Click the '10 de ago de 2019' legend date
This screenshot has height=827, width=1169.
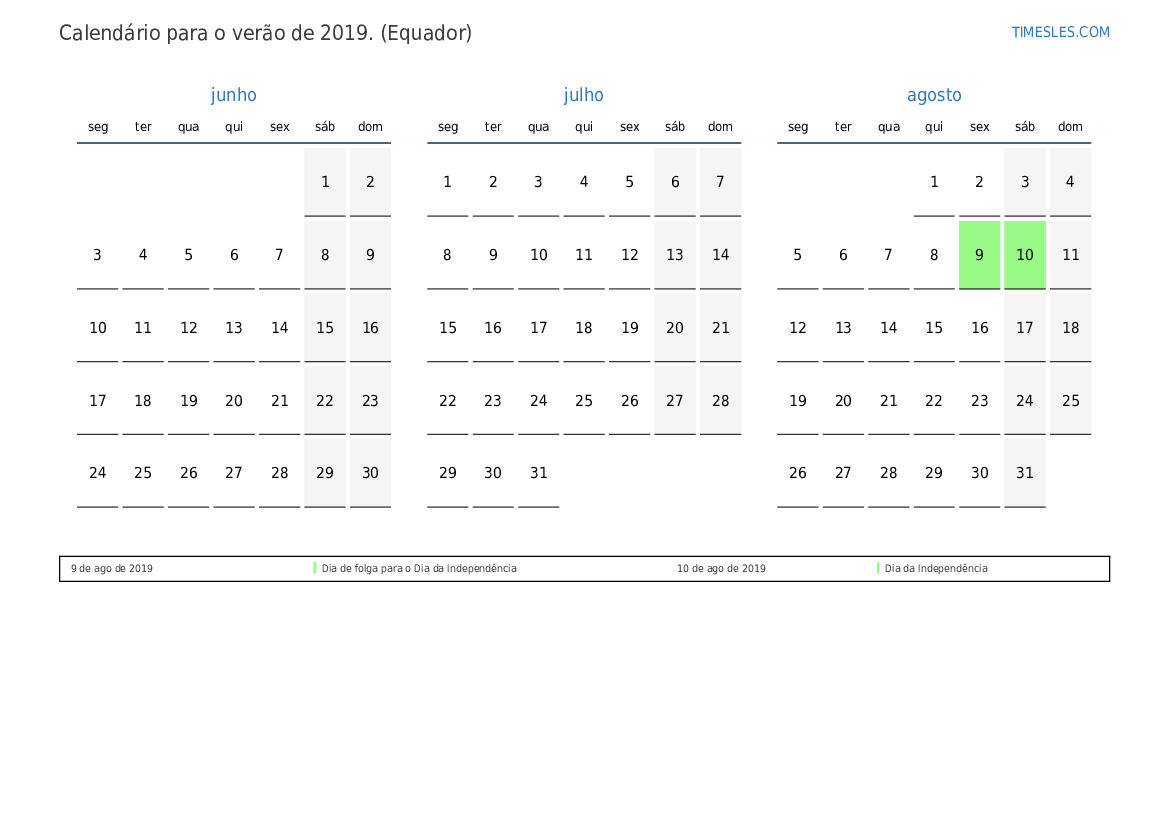coord(721,569)
